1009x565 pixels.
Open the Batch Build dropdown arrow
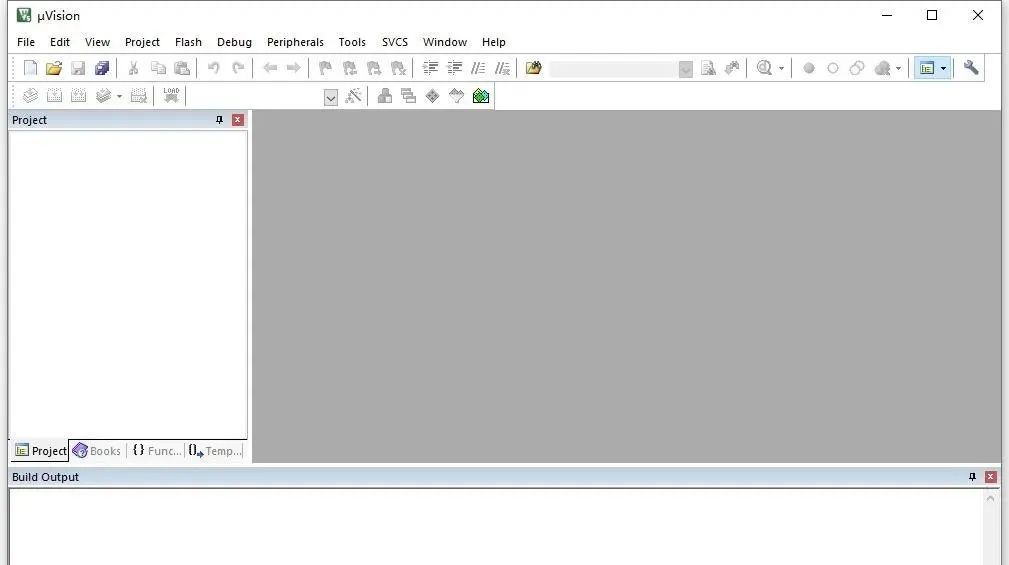[x=119, y=97]
